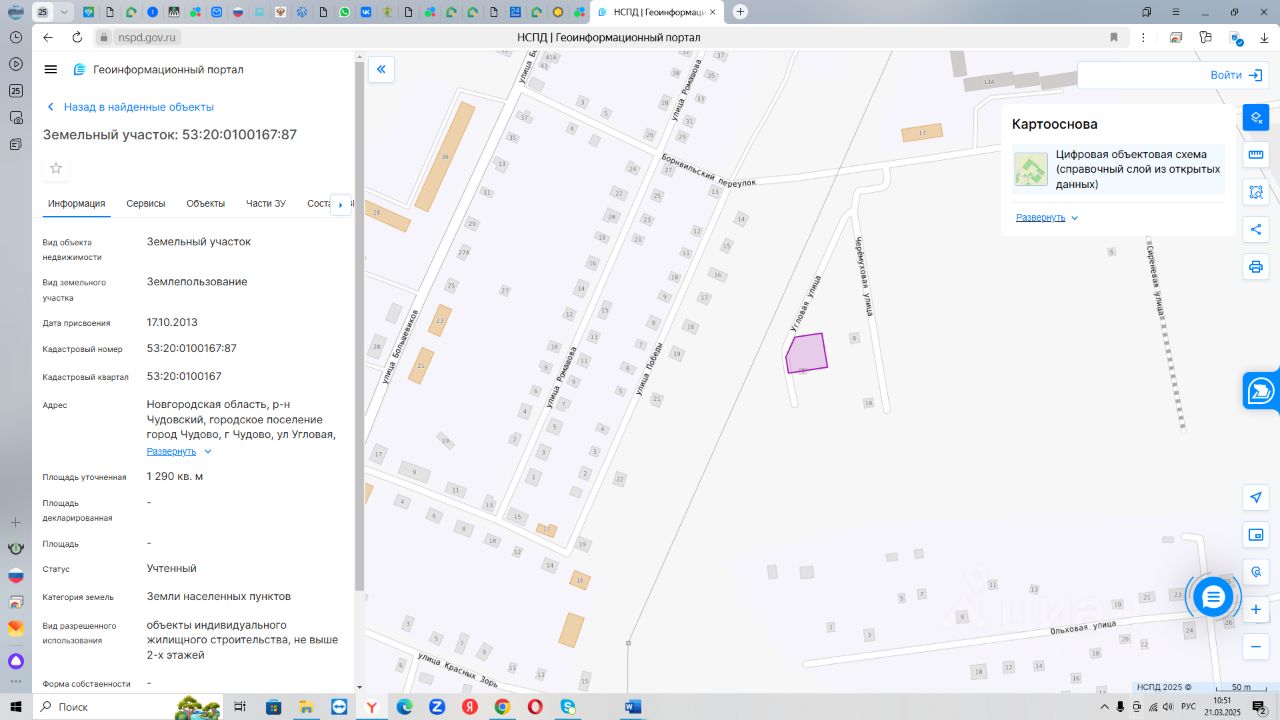Collapse the left info panel
1280x720 pixels.
[x=381, y=69]
